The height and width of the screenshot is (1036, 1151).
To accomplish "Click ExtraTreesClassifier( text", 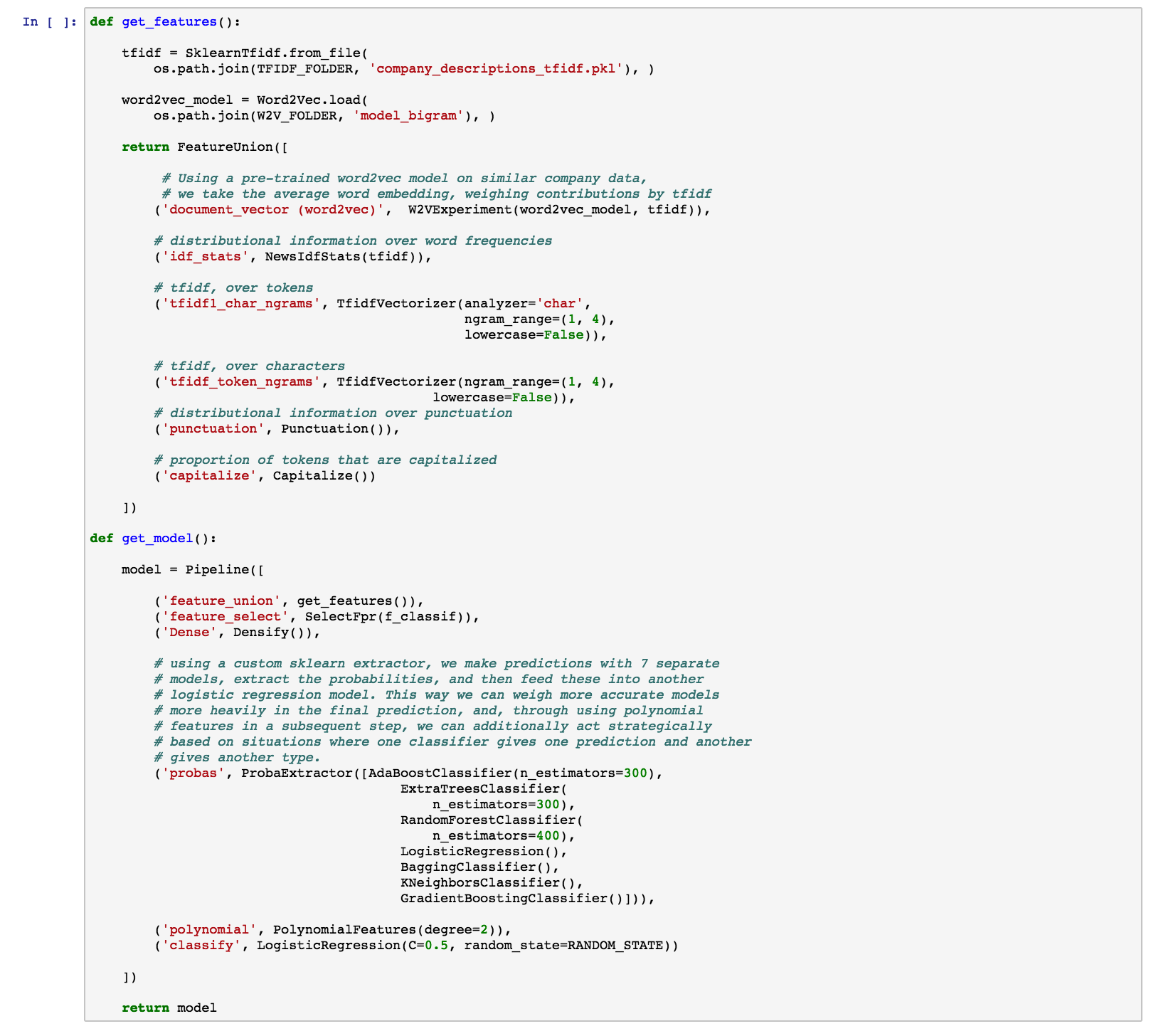I will point(484,788).
